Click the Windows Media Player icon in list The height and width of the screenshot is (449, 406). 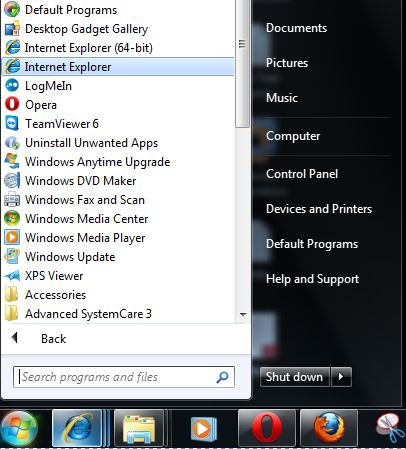point(12,238)
